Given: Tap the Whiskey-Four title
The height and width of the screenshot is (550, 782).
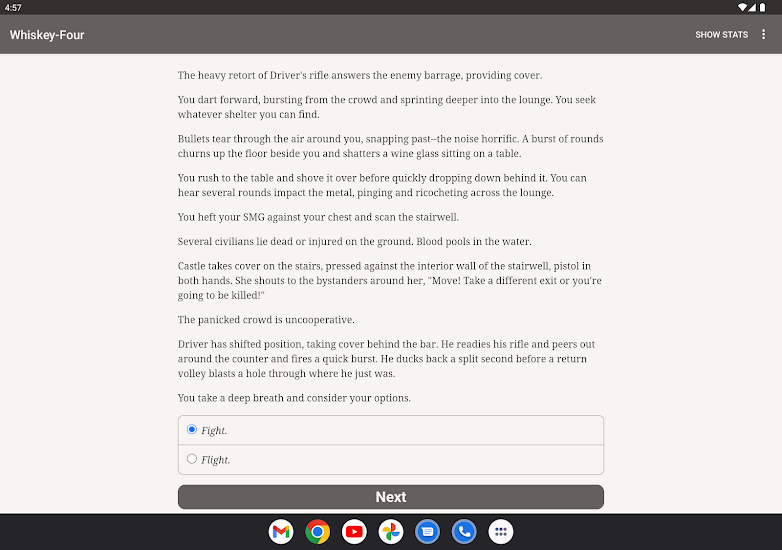Looking at the screenshot, I should point(47,35).
